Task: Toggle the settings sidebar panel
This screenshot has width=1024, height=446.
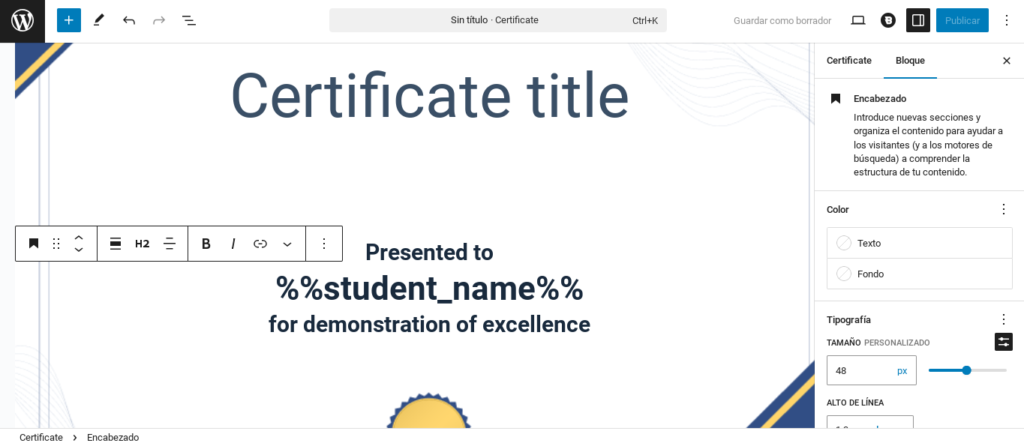Action: [918, 20]
